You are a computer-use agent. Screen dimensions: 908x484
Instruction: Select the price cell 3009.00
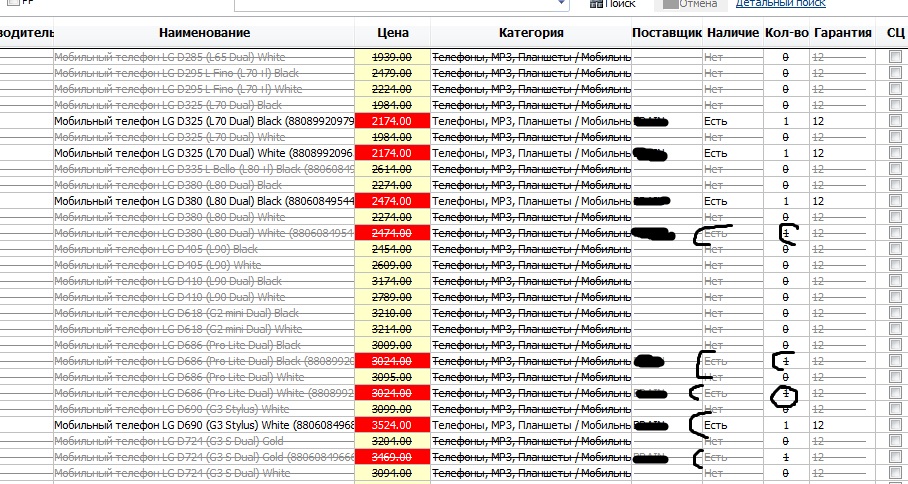tap(393, 344)
